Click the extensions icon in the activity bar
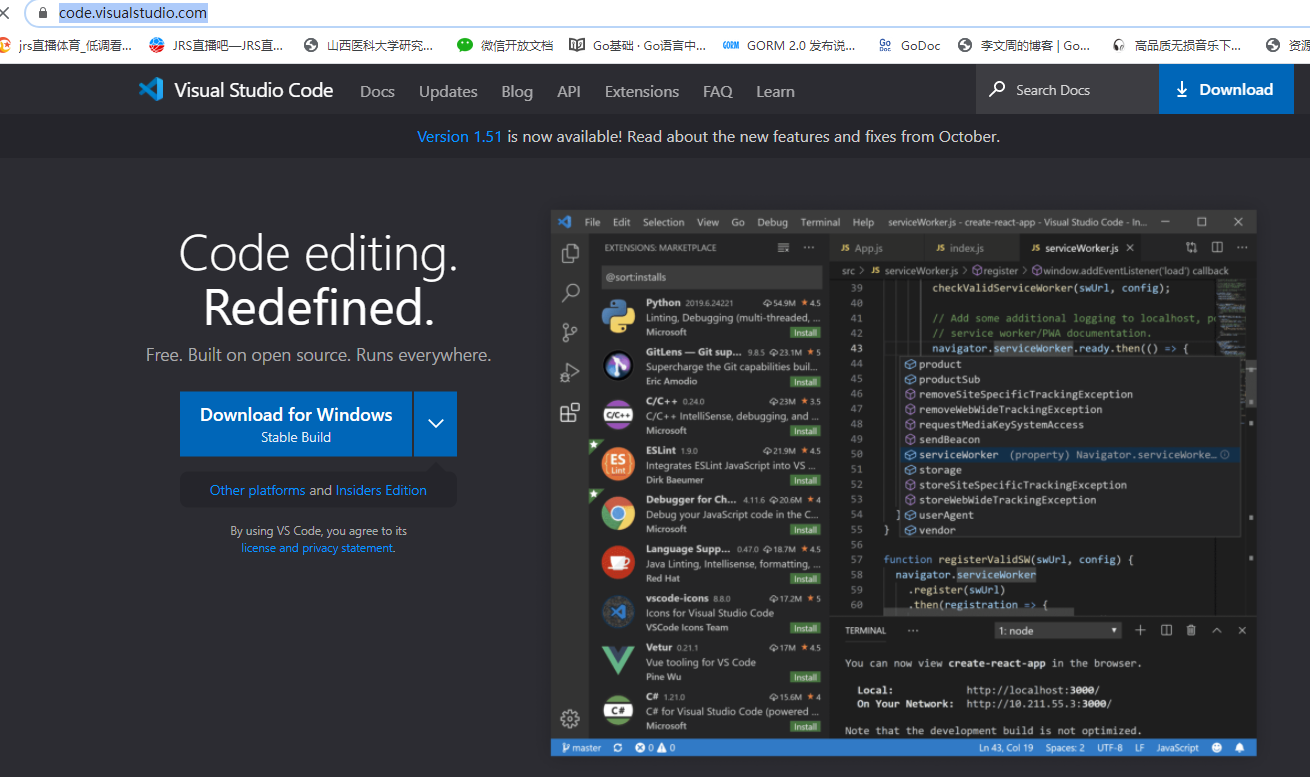This screenshot has width=1310, height=777. pos(570,413)
